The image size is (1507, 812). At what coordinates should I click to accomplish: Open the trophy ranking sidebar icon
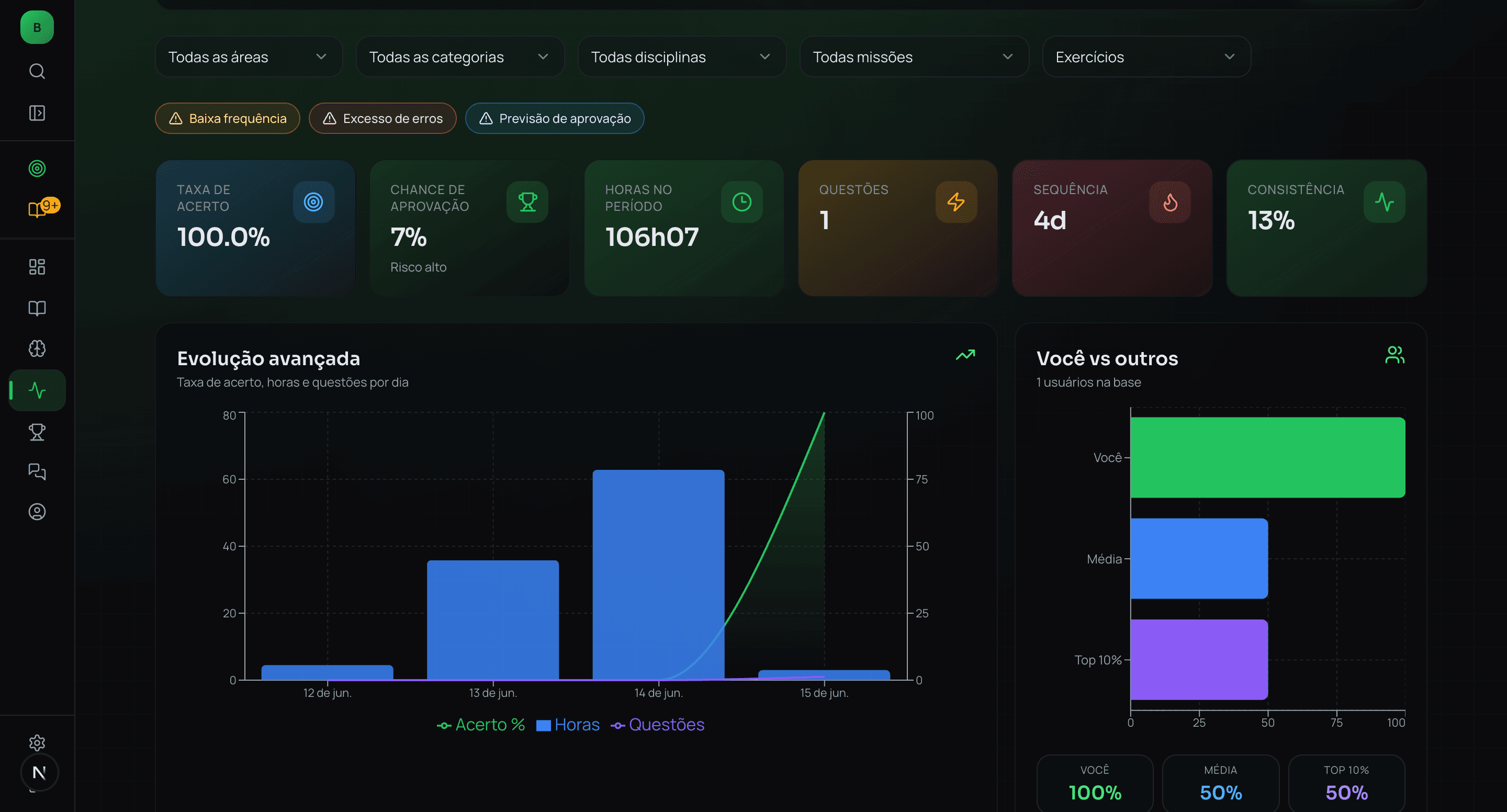tap(37, 432)
